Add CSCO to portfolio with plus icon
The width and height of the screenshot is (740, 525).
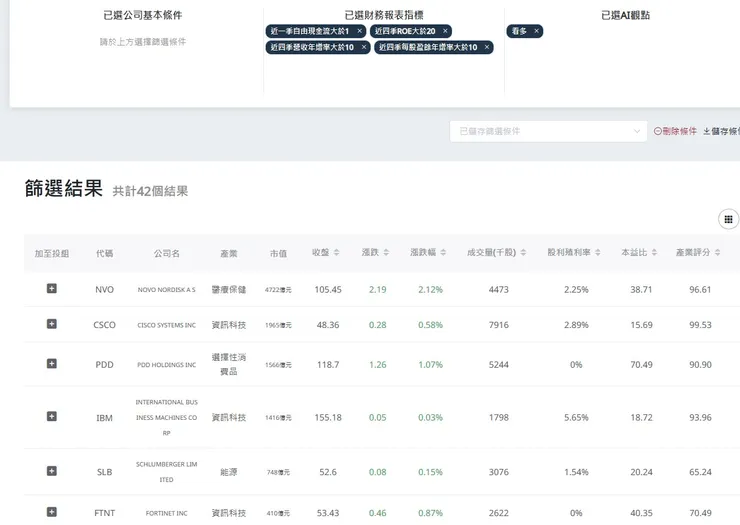pyautogui.click(x=52, y=324)
